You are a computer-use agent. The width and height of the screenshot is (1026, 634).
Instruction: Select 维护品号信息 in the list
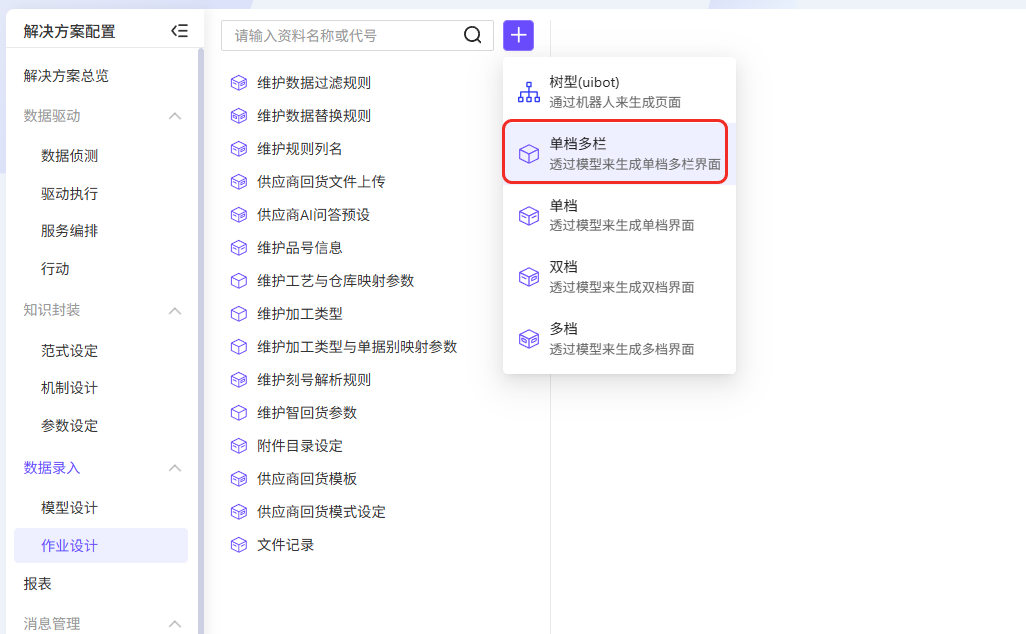(300, 248)
